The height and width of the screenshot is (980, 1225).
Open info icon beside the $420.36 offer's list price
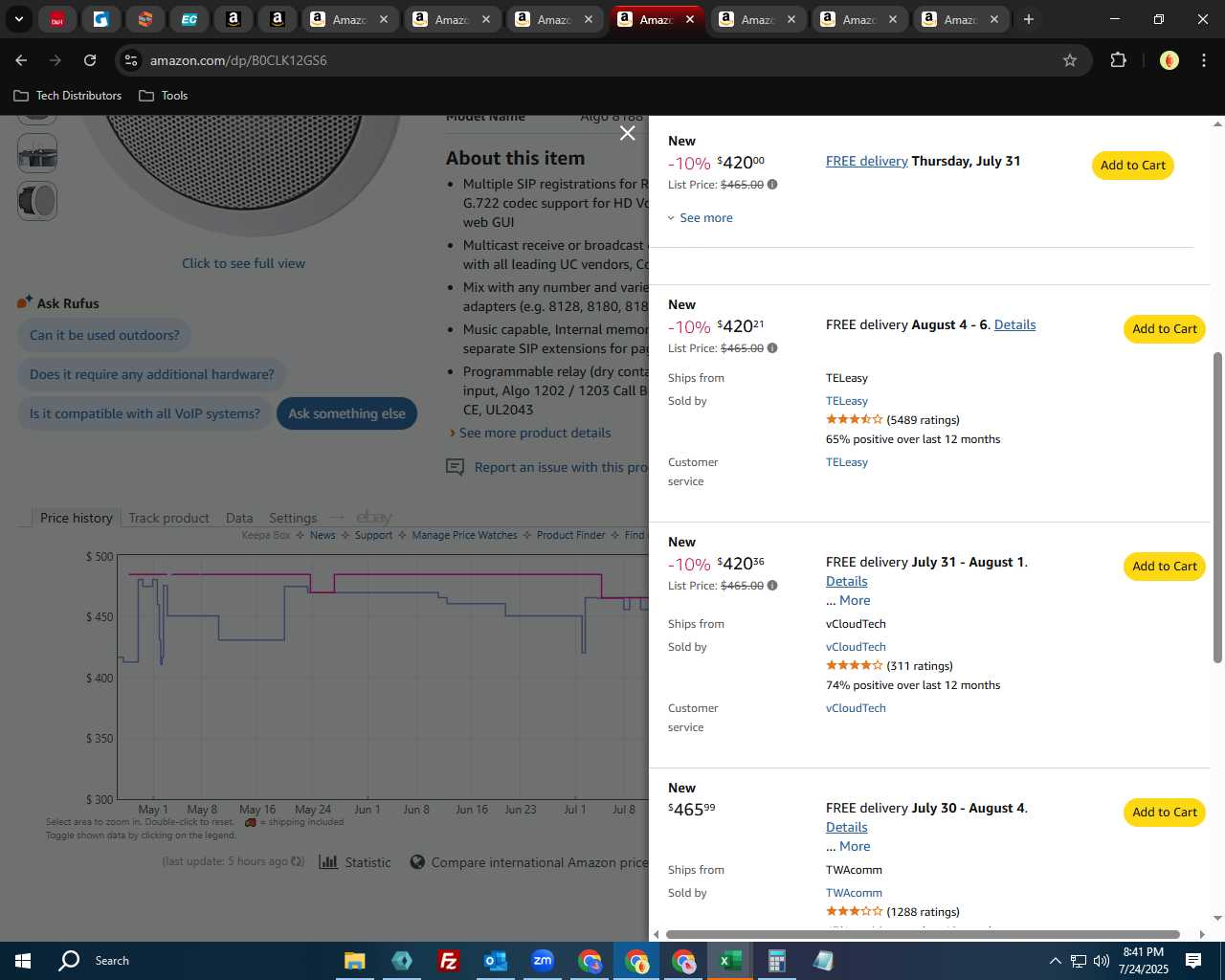click(x=772, y=586)
